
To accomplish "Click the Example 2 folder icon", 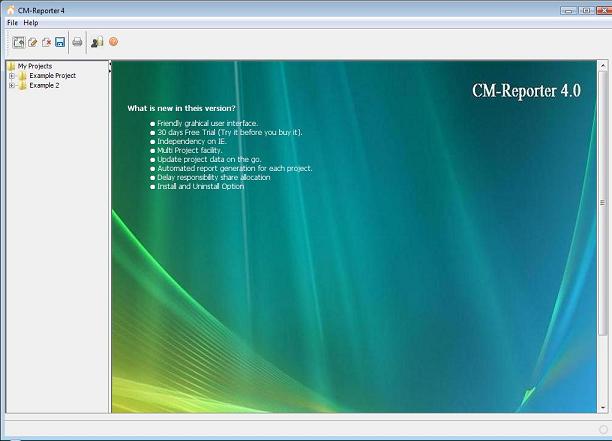I will pyautogui.click(x=23, y=85).
